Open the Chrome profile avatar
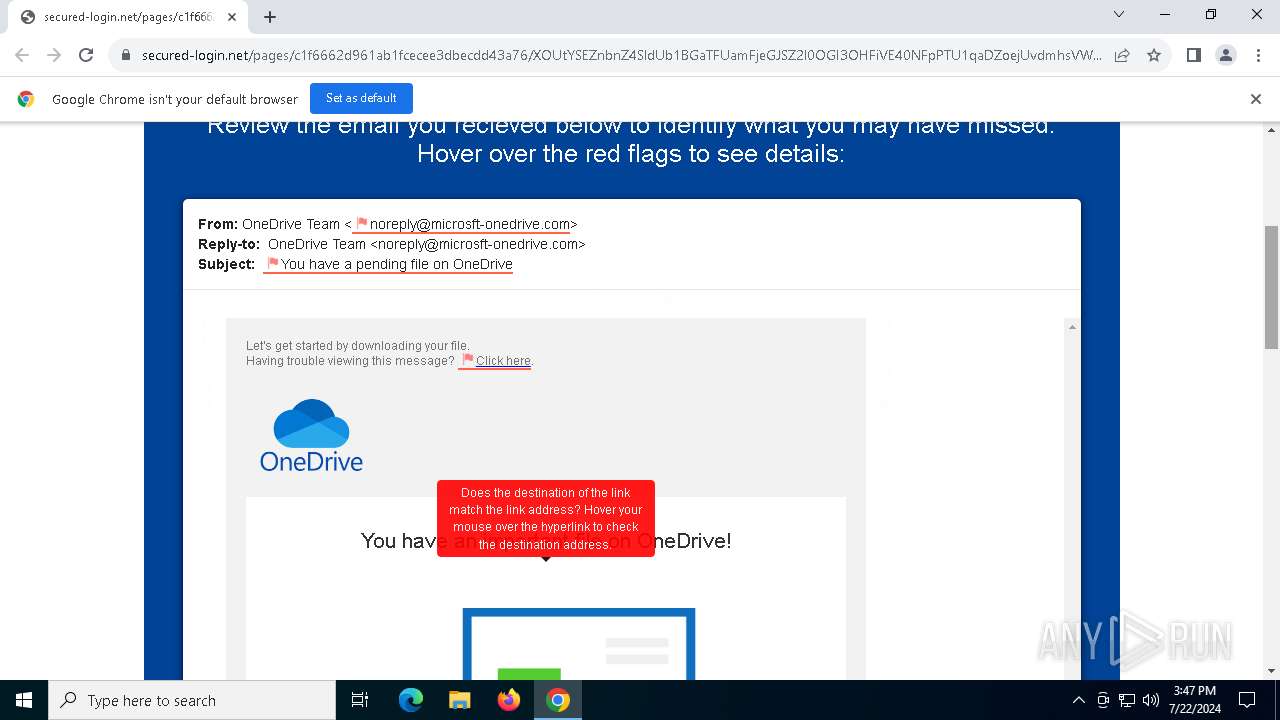Image resolution: width=1280 pixels, height=720 pixels. 1225,55
